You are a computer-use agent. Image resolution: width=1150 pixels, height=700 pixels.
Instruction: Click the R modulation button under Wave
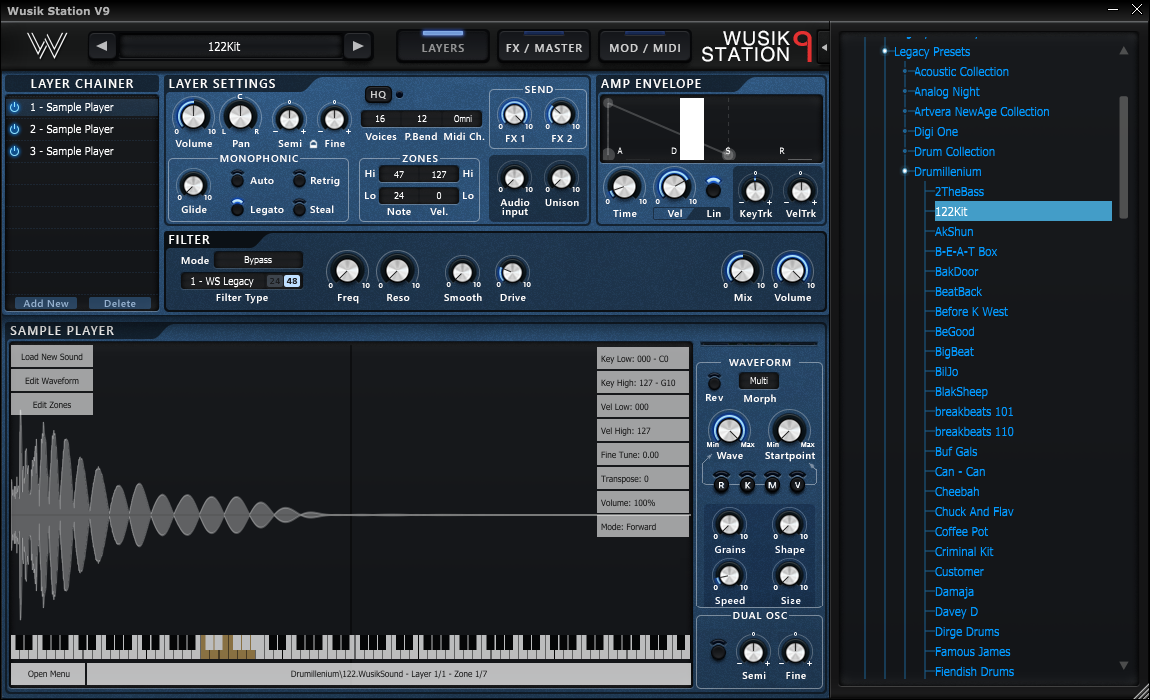point(721,484)
